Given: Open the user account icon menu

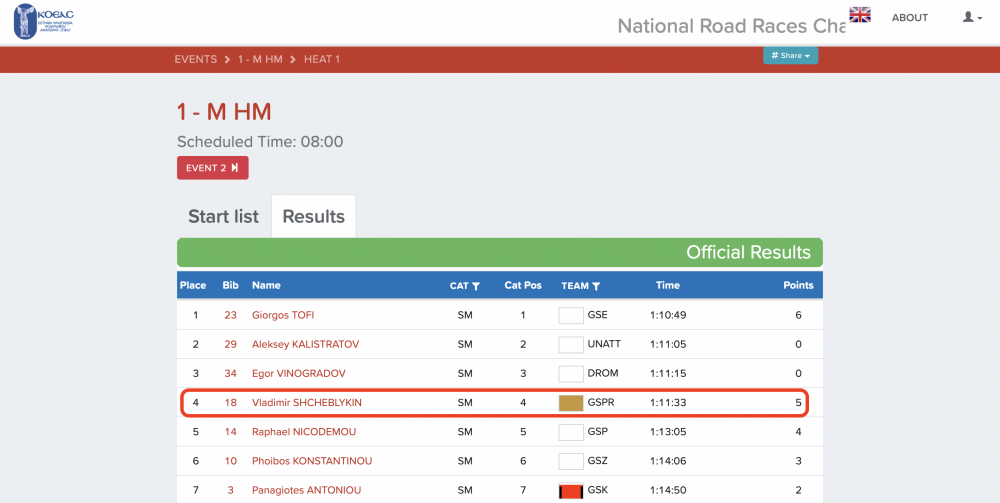Looking at the screenshot, I should click(x=971, y=18).
